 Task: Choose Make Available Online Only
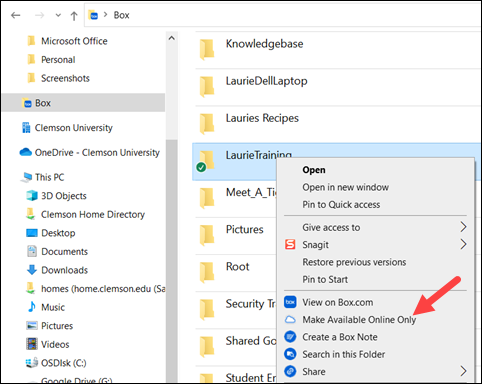[x=359, y=320]
